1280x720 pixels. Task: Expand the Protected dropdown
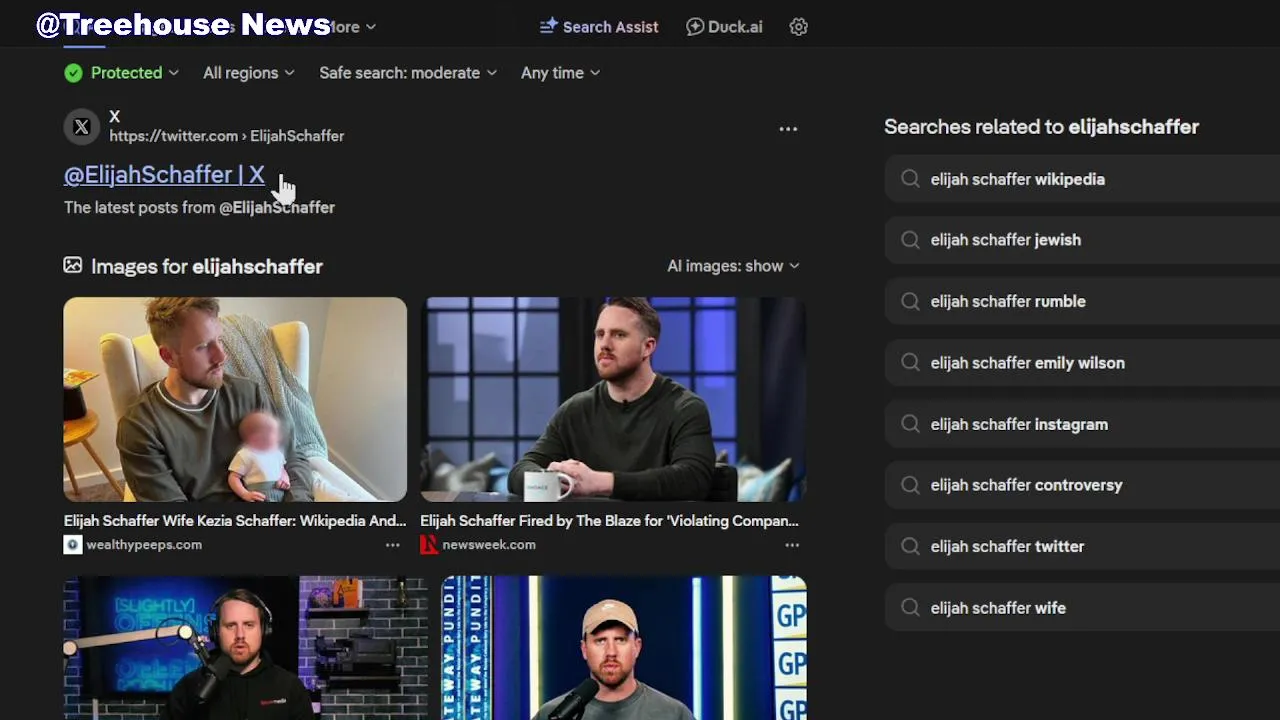(121, 73)
